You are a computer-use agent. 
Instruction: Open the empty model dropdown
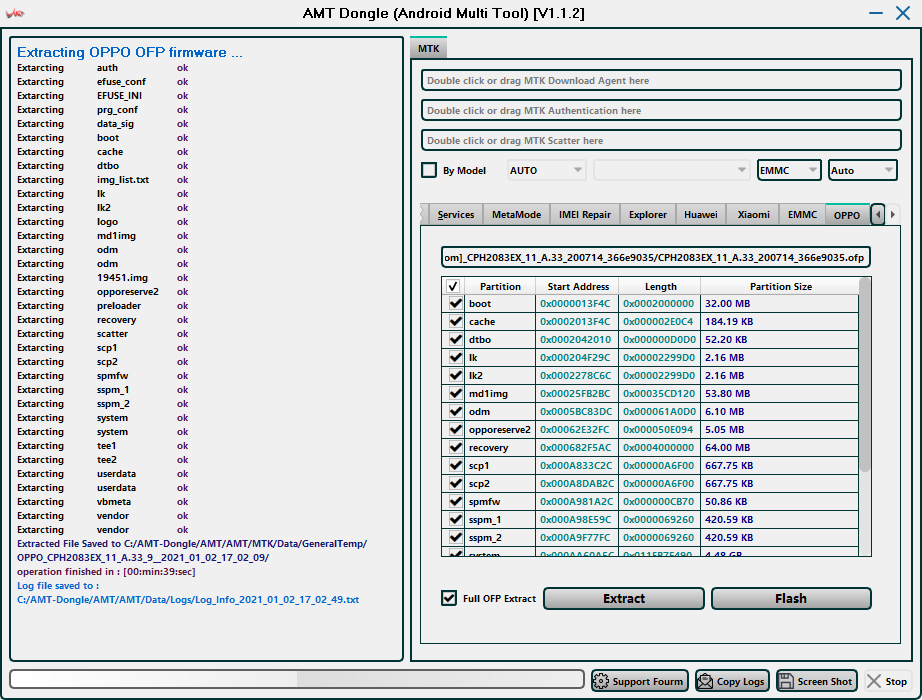point(672,170)
